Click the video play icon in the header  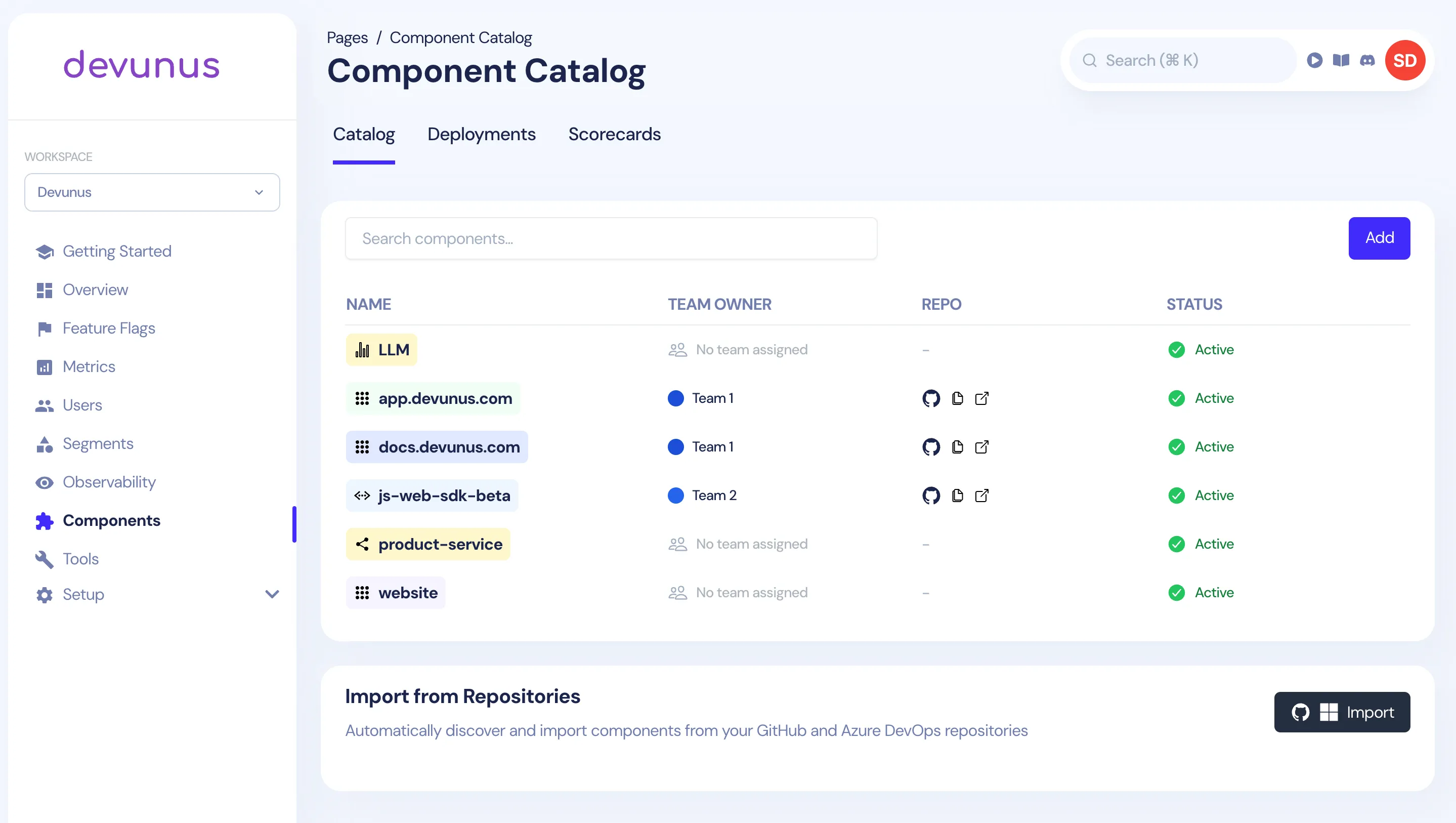[1315, 60]
